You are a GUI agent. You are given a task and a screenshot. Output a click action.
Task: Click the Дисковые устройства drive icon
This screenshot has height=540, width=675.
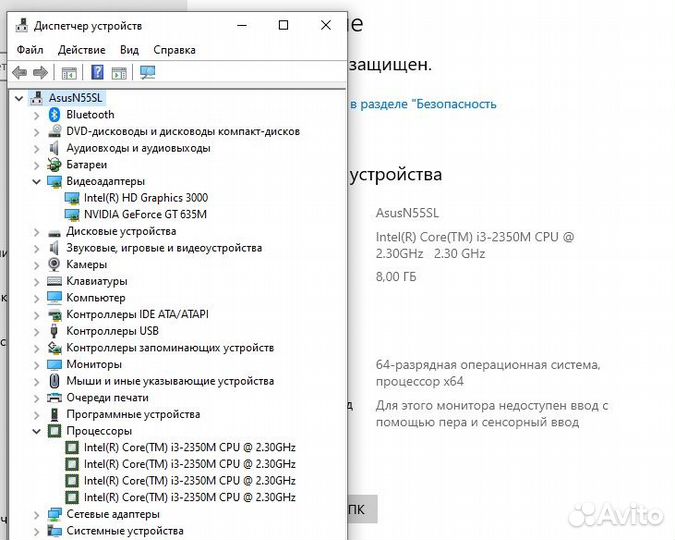[54, 233]
